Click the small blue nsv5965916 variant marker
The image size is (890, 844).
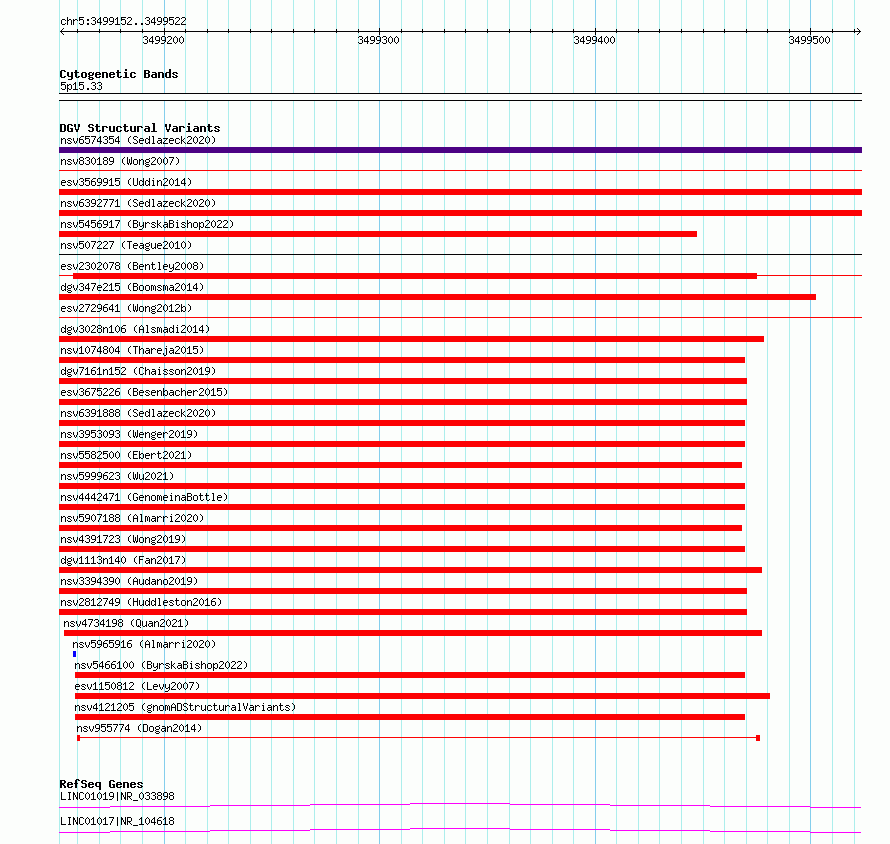click(x=74, y=654)
